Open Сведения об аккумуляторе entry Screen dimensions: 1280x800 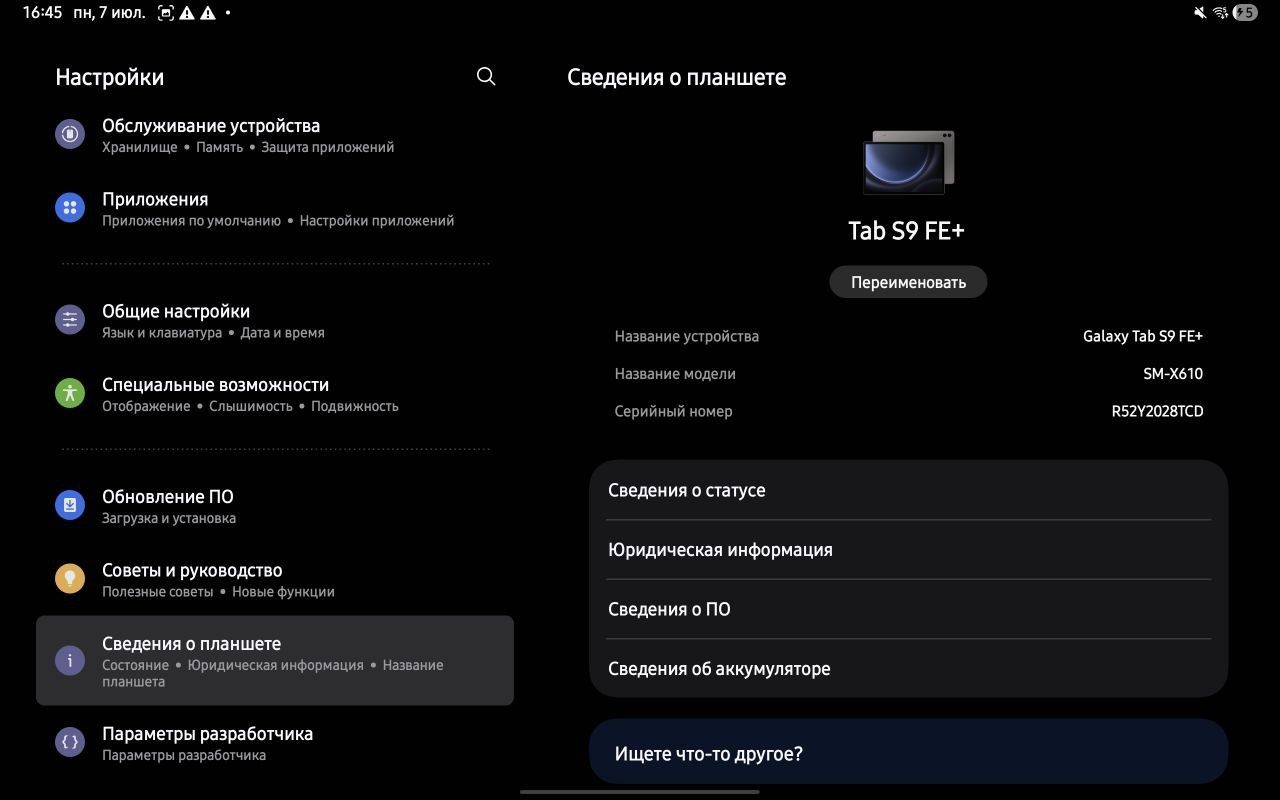[x=908, y=668]
